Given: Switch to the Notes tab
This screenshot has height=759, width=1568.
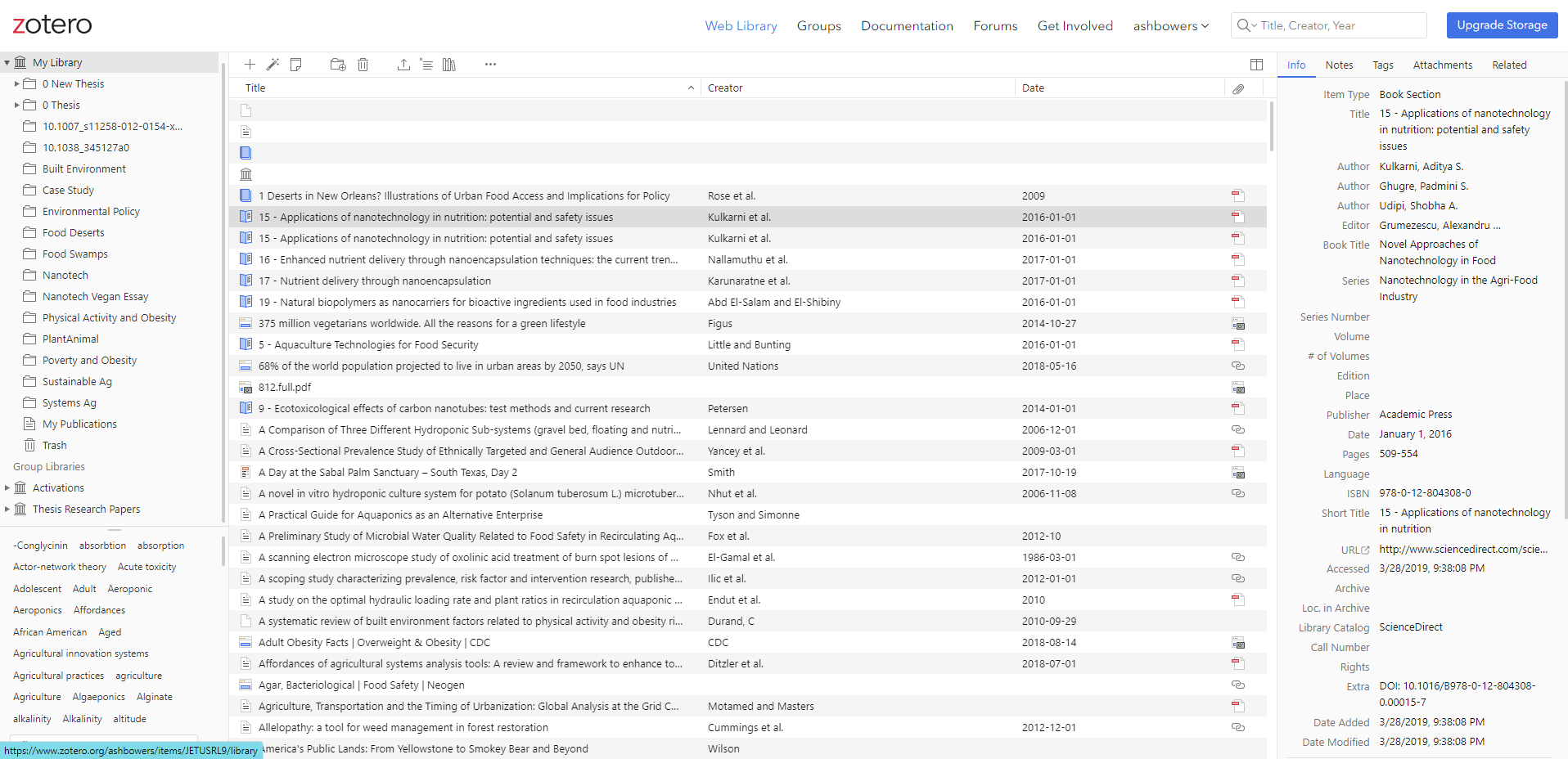Looking at the screenshot, I should click(x=1338, y=65).
